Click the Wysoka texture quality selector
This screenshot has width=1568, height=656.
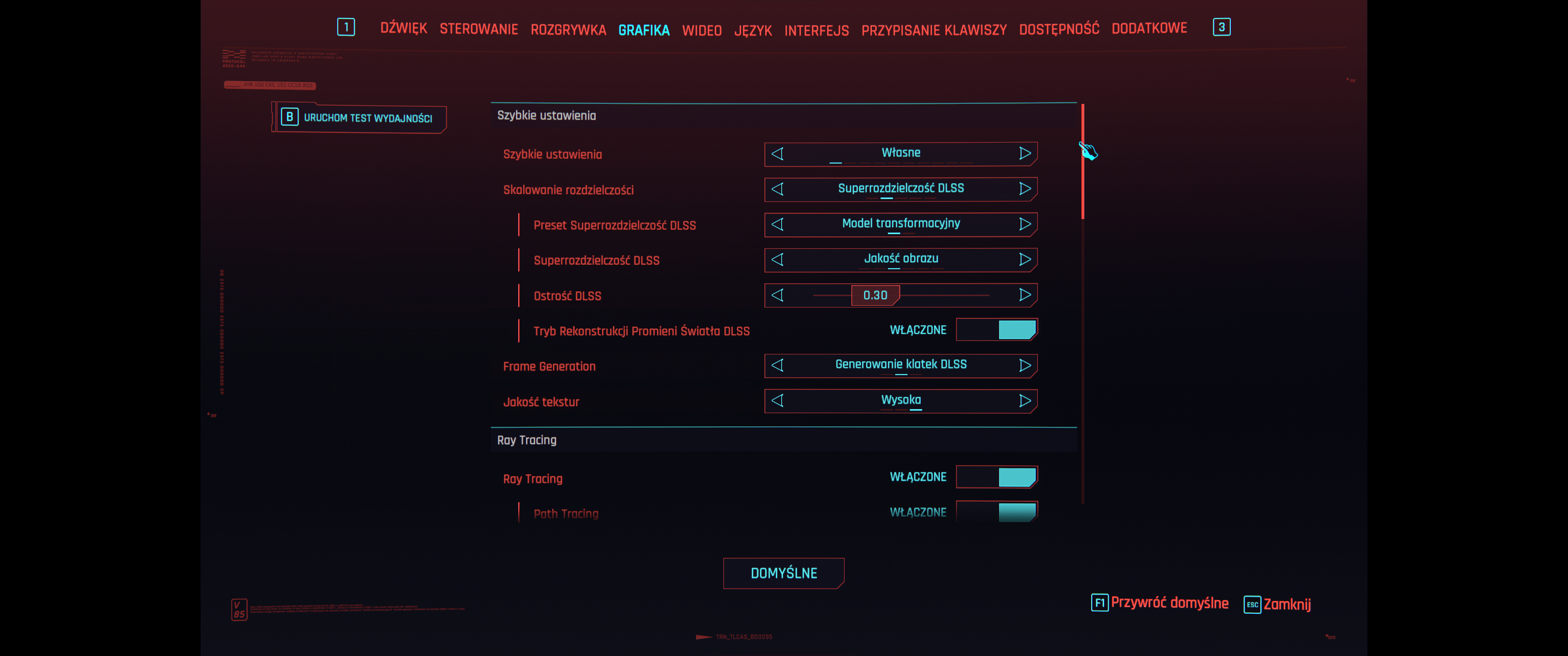click(x=900, y=400)
